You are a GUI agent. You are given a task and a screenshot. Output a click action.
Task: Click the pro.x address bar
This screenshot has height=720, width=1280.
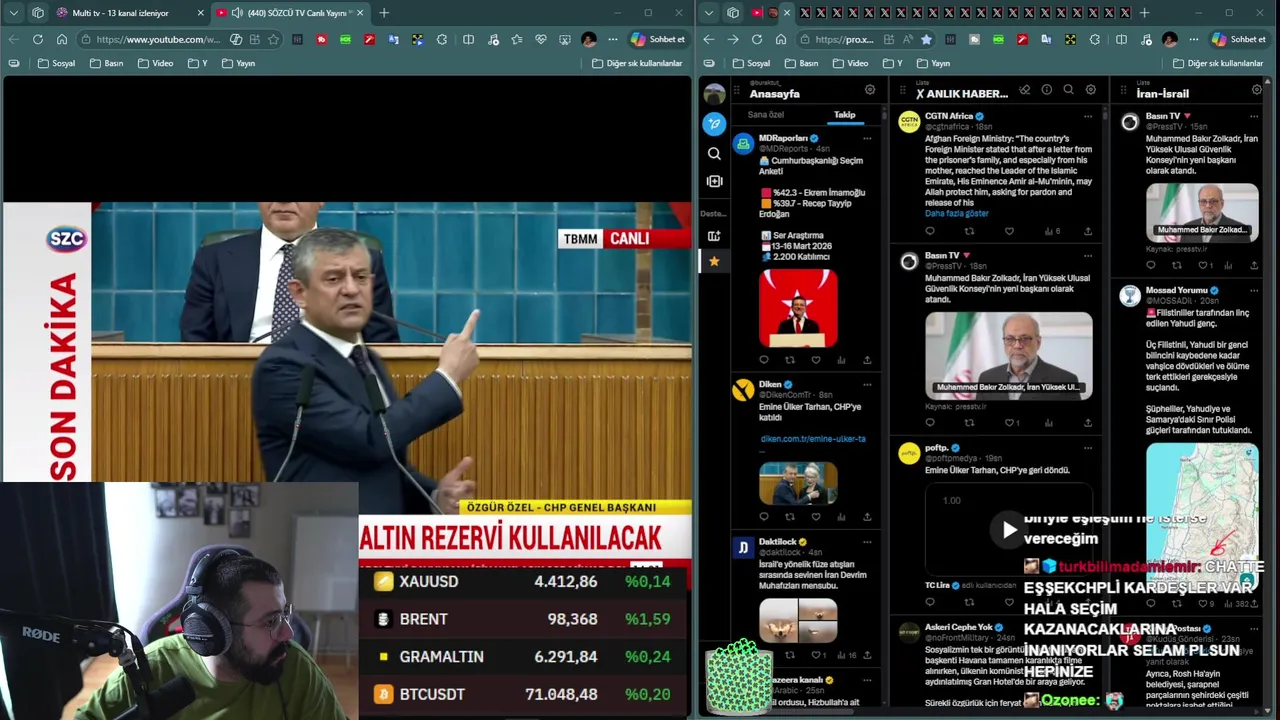click(844, 39)
